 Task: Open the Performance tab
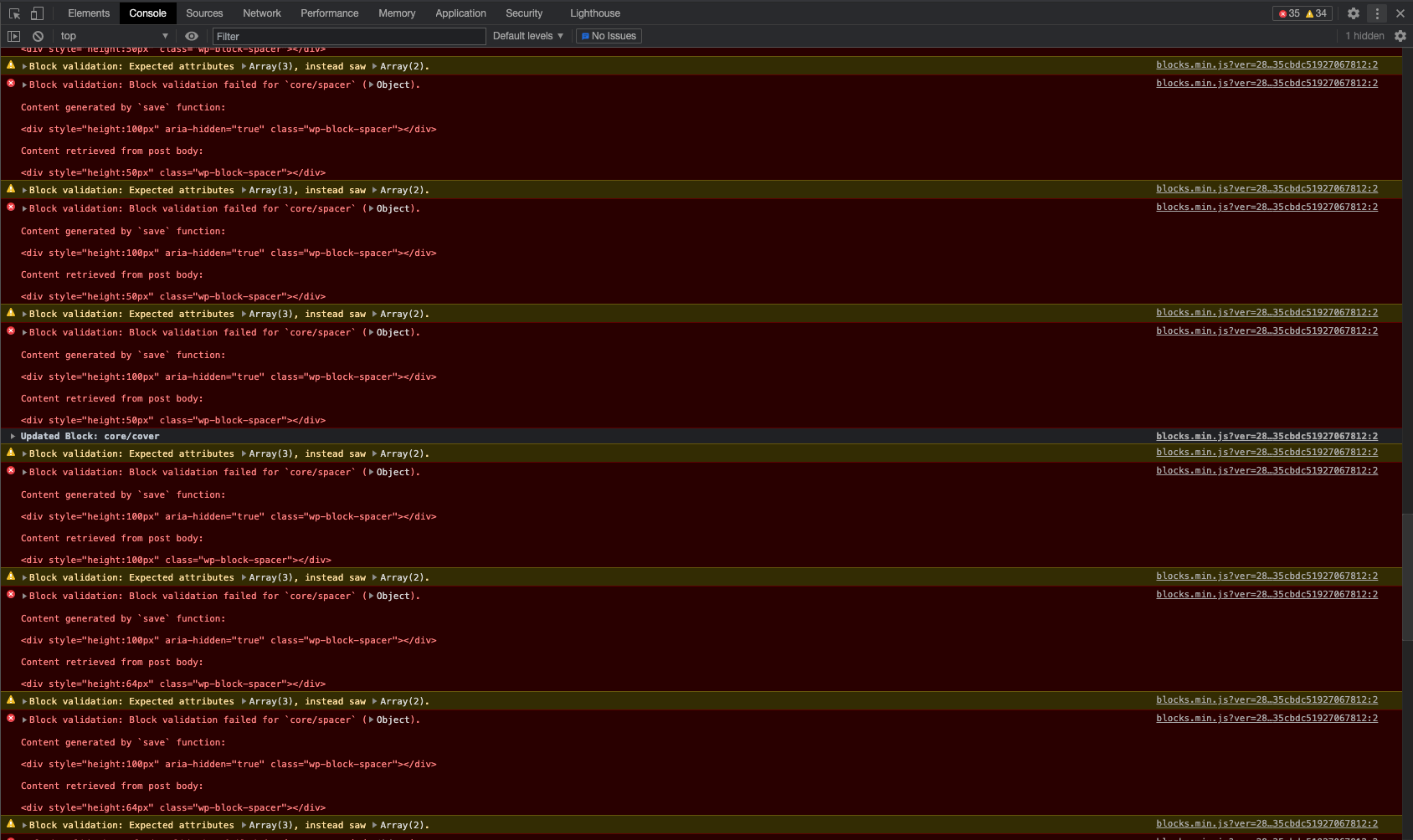330,13
